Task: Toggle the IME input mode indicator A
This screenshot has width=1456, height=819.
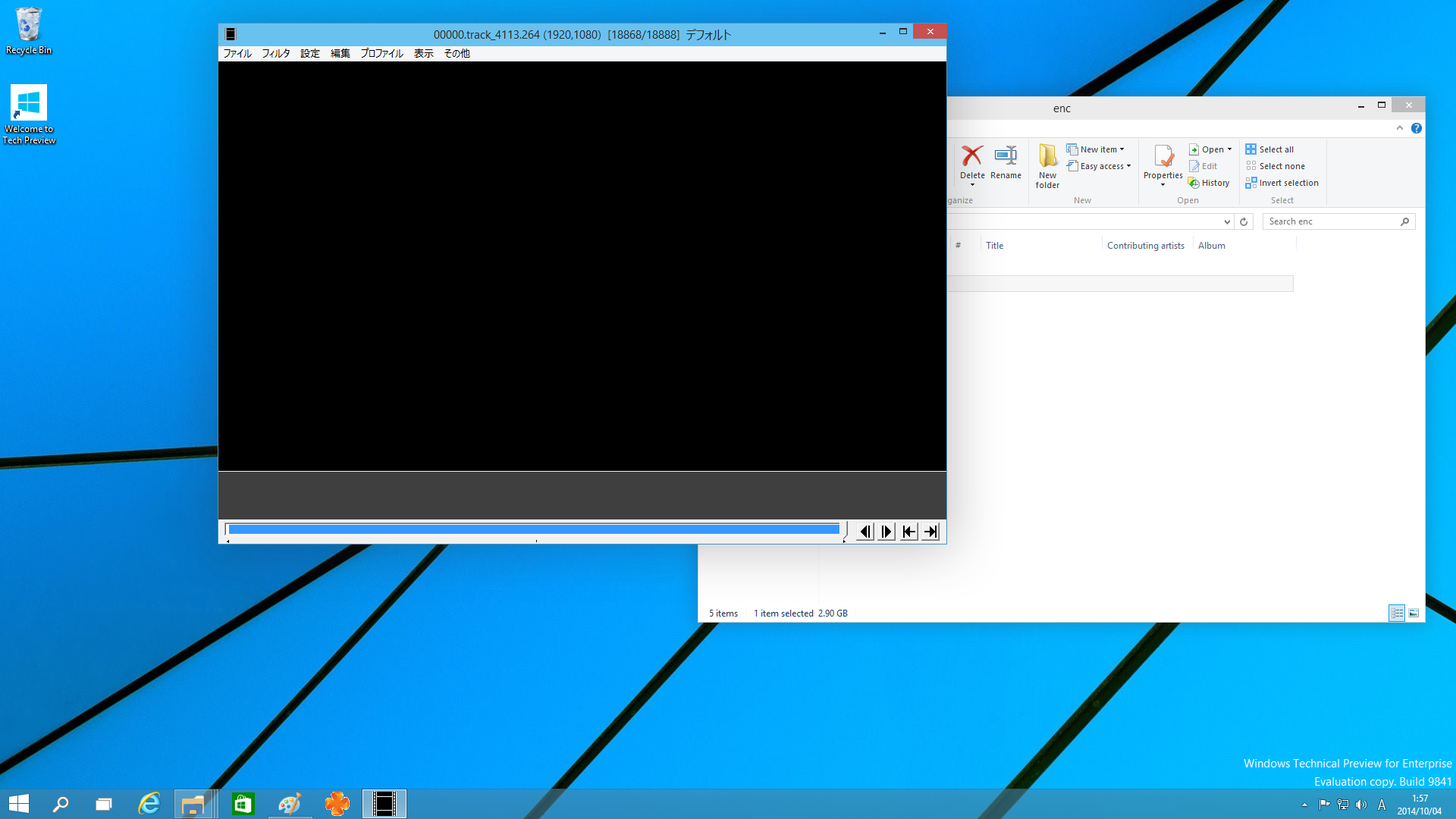Action: click(x=1382, y=805)
